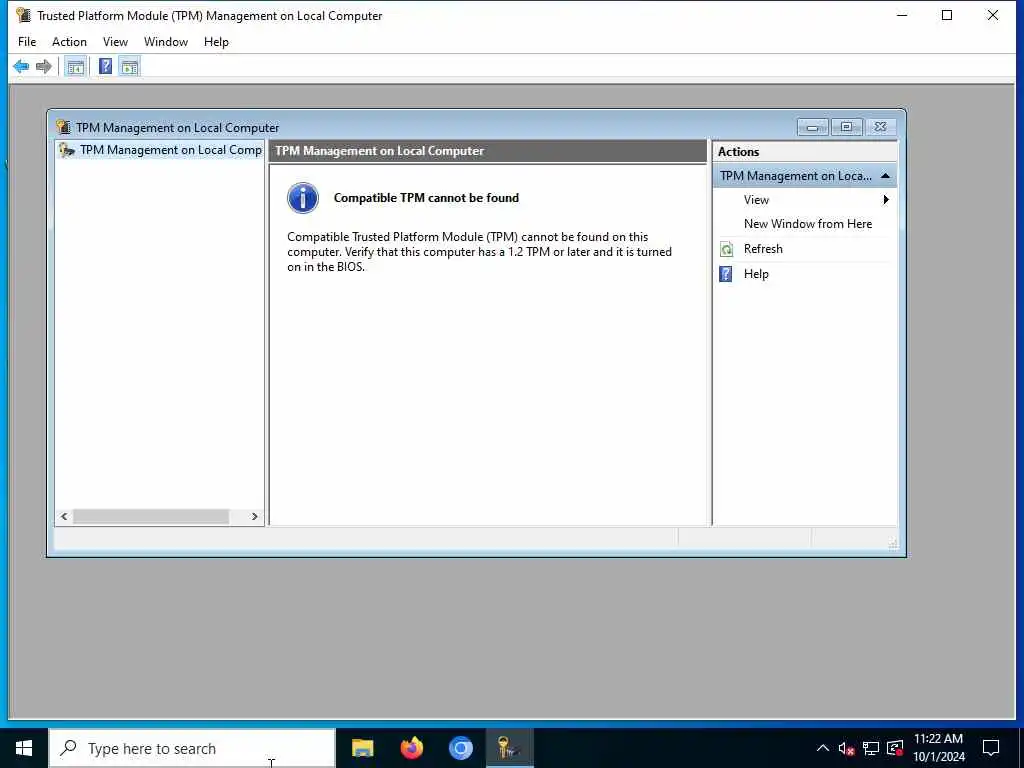This screenshot has height=768, width=1024.
Task: Click the network tray icon
Action: point(871,748)
